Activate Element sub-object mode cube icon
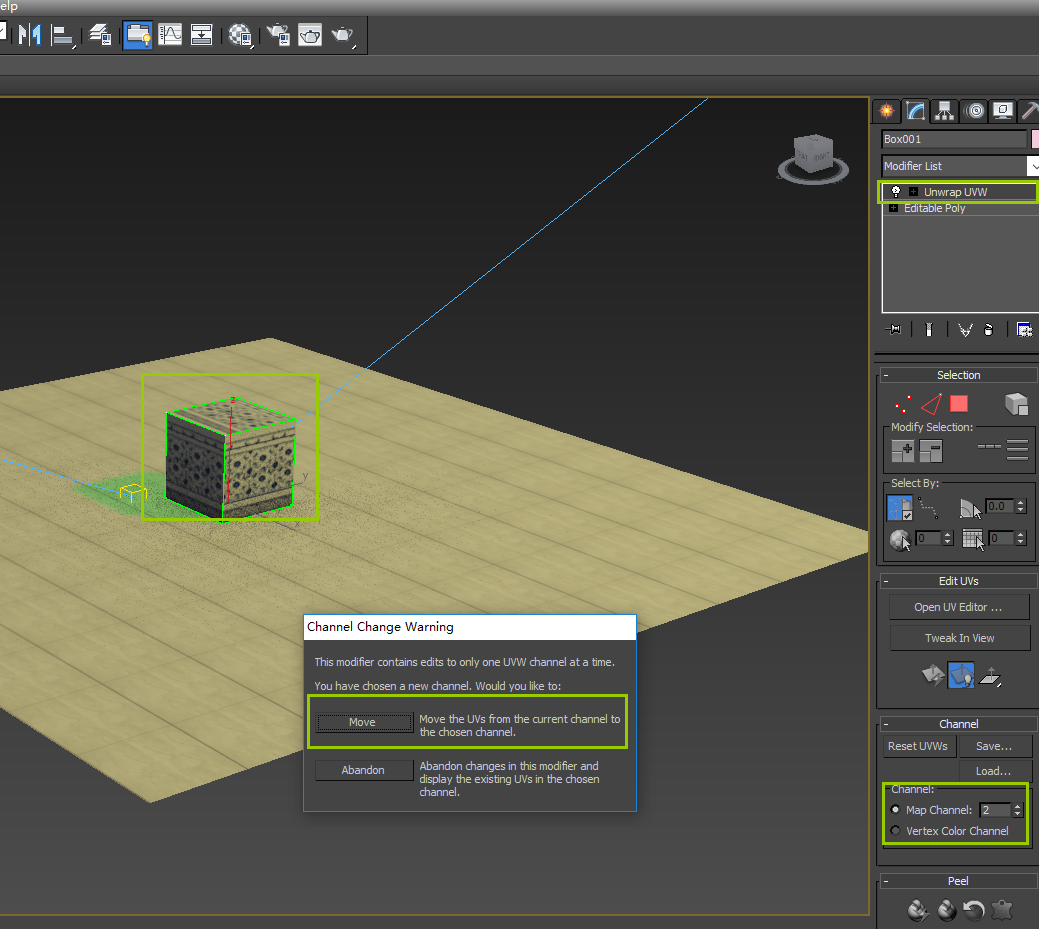Image resolution: width=1039 pixels, height=929 pixels. 1017,404
